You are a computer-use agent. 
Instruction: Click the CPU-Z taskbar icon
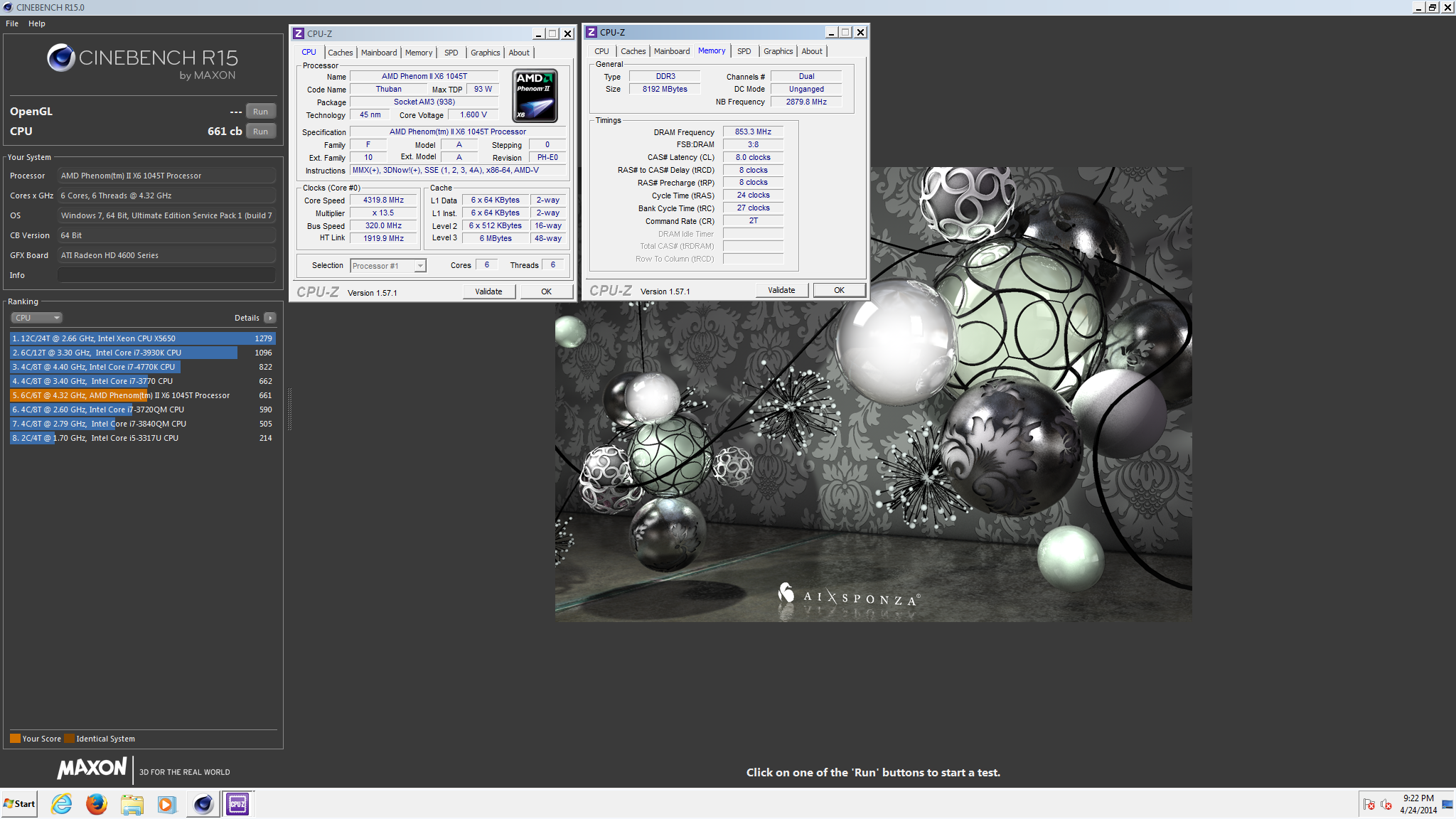point(237,804)
